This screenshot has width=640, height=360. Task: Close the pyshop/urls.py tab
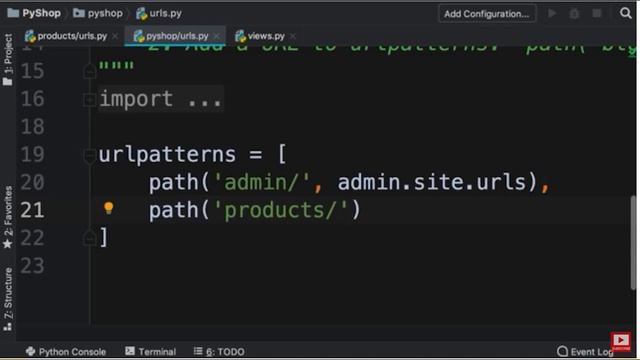coord(216,36)
